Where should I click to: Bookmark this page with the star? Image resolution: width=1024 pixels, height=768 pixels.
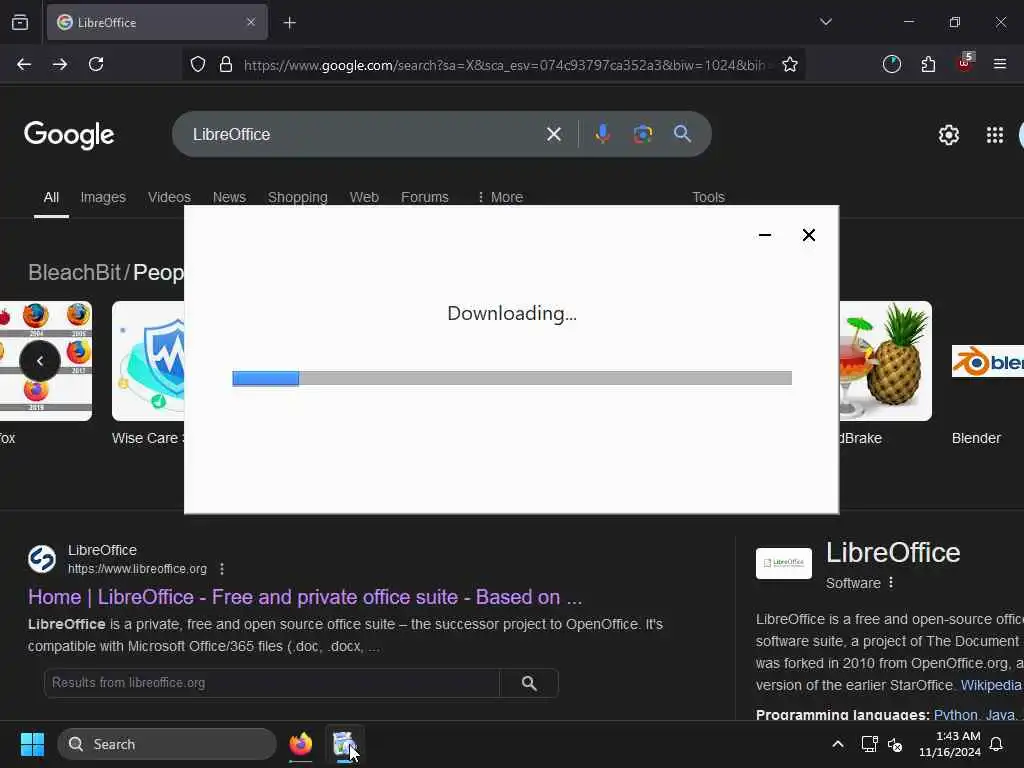pyautogui.click(x=790, y=64)
